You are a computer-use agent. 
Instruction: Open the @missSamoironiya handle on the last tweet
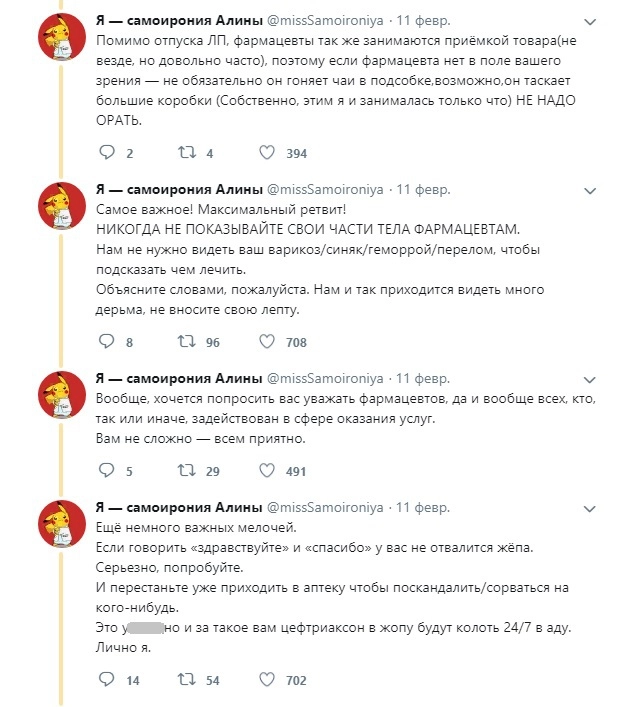tap(324, 507)
